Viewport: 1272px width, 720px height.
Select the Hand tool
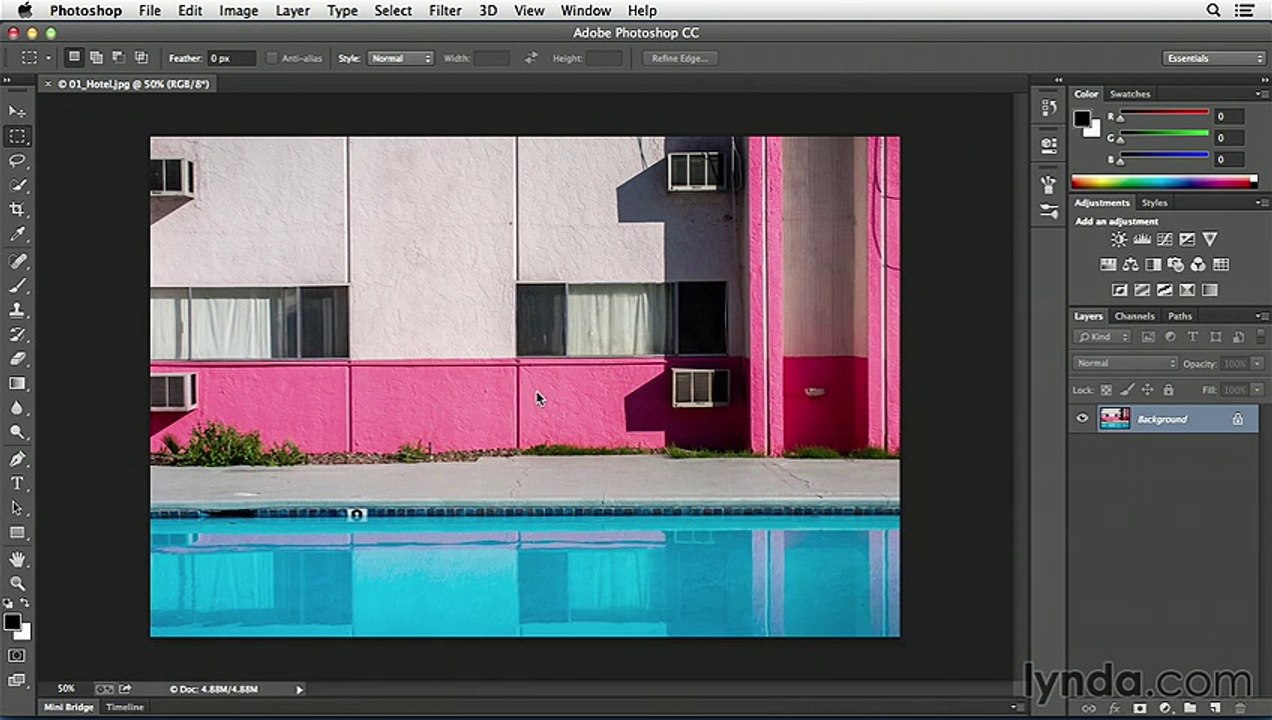pos(17,559)
